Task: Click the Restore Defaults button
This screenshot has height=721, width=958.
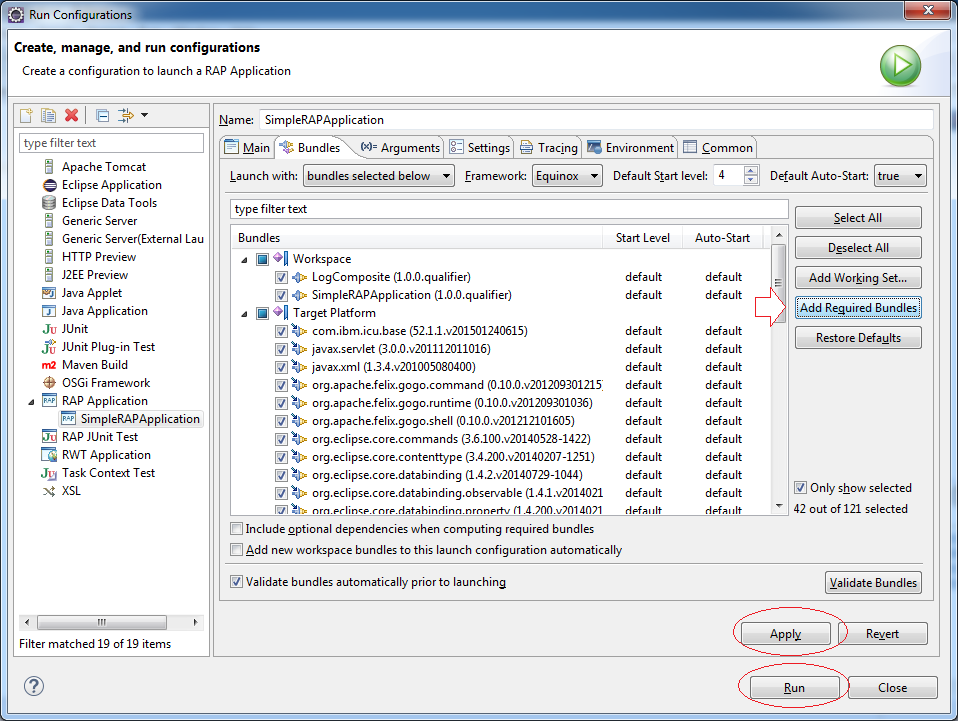Action: point(858,337)
